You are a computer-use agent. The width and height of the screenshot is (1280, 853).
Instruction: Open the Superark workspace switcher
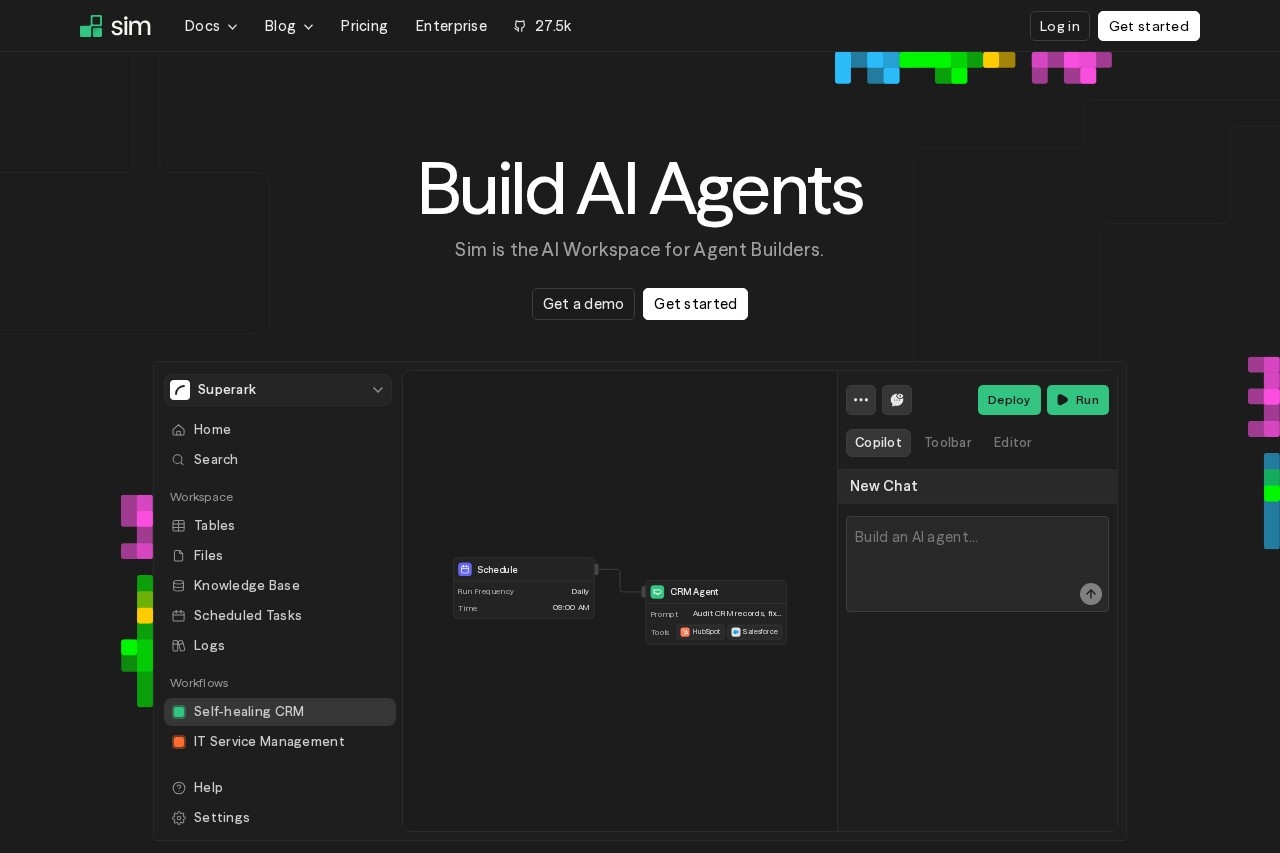pyautogui.click(x=278, y=390)
